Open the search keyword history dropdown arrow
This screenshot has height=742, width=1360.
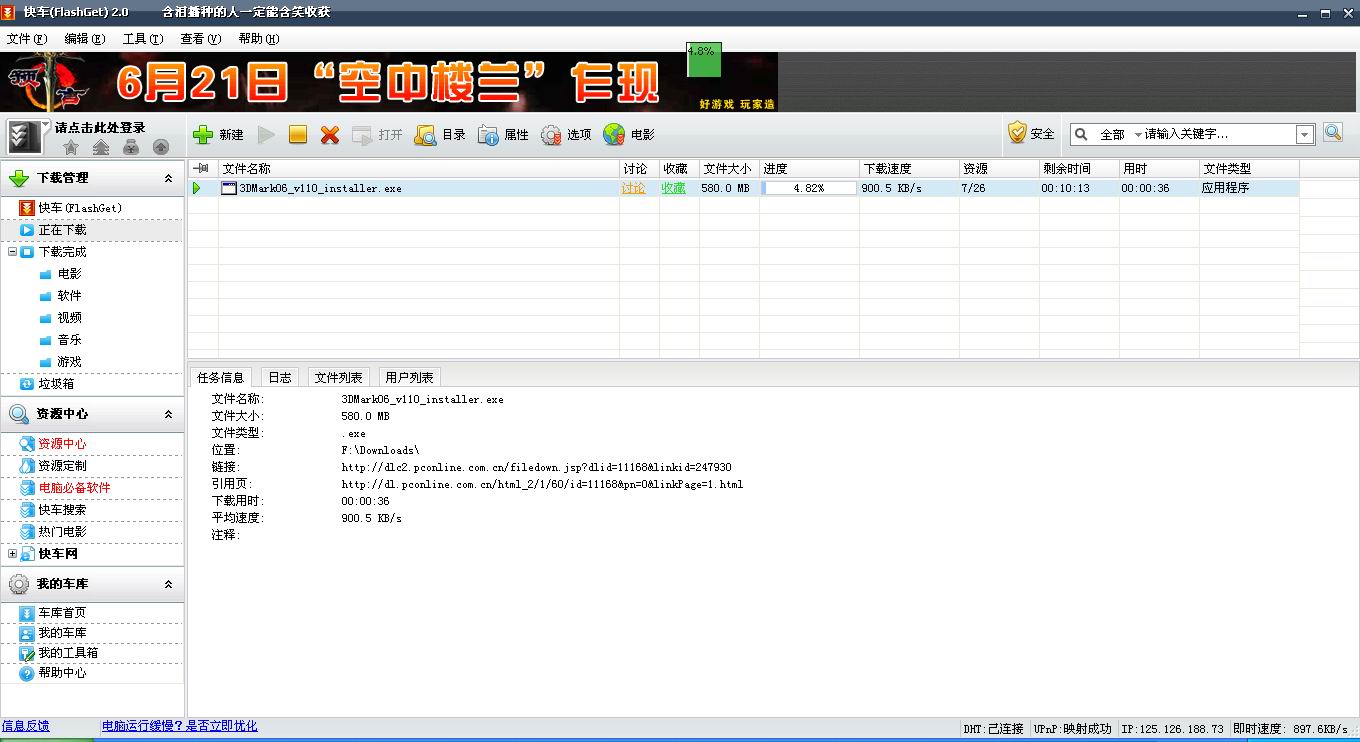point(1305,134)
